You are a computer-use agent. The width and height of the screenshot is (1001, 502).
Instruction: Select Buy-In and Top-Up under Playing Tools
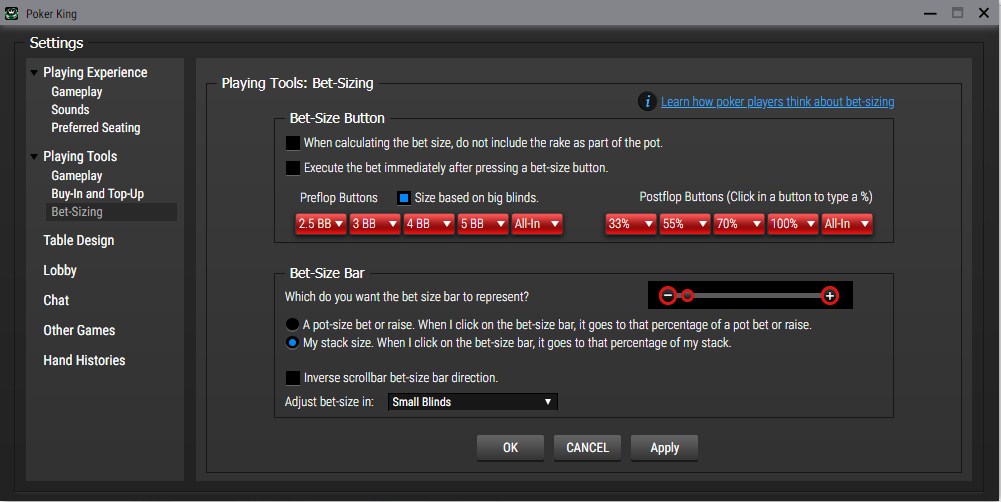click(x=97, y=194)
